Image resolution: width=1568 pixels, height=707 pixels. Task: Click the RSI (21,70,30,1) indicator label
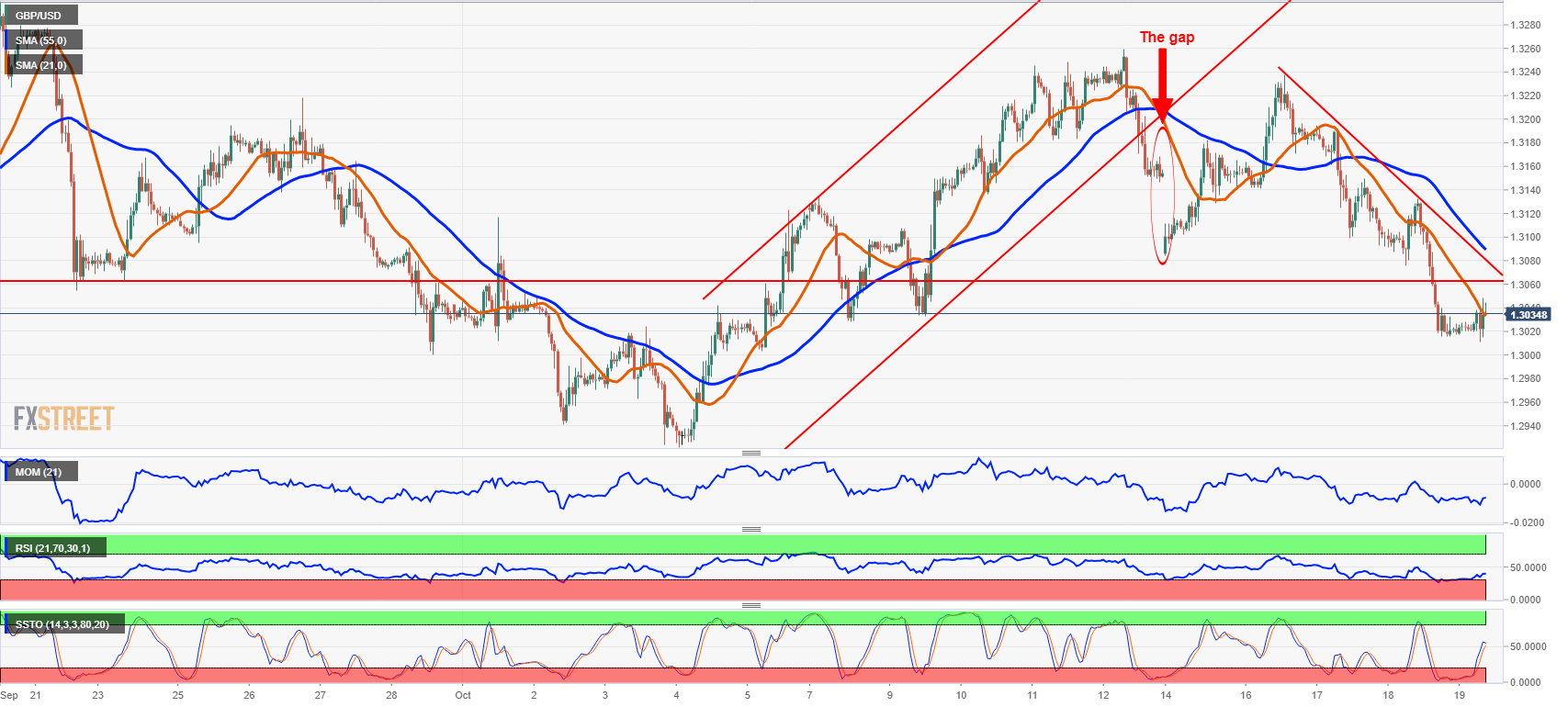click(x=53, y=548)
